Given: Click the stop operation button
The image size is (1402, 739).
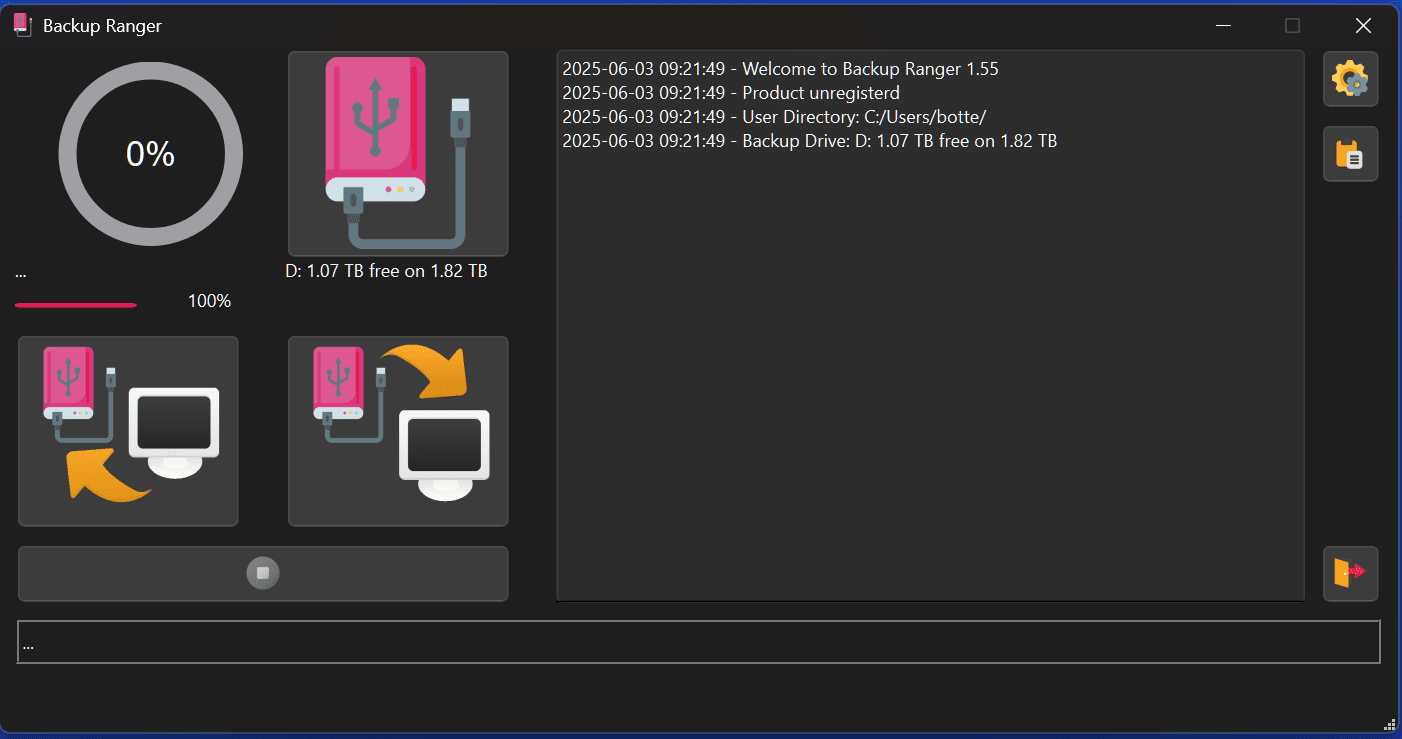Looking at the screenshot, I should click(263, 574).
